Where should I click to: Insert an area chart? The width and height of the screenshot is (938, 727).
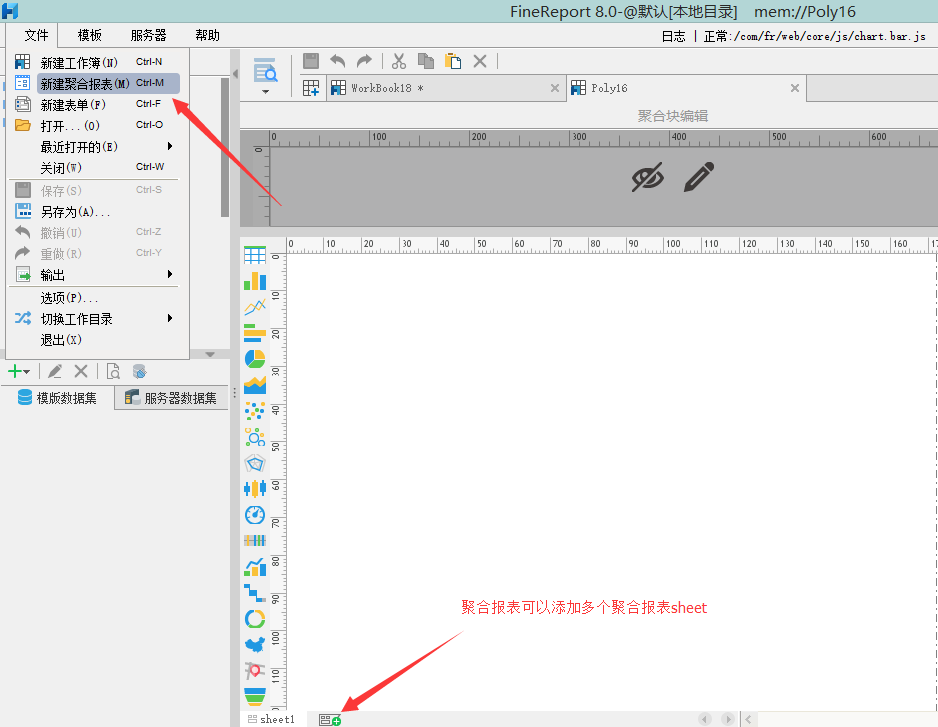pos(255,385)
